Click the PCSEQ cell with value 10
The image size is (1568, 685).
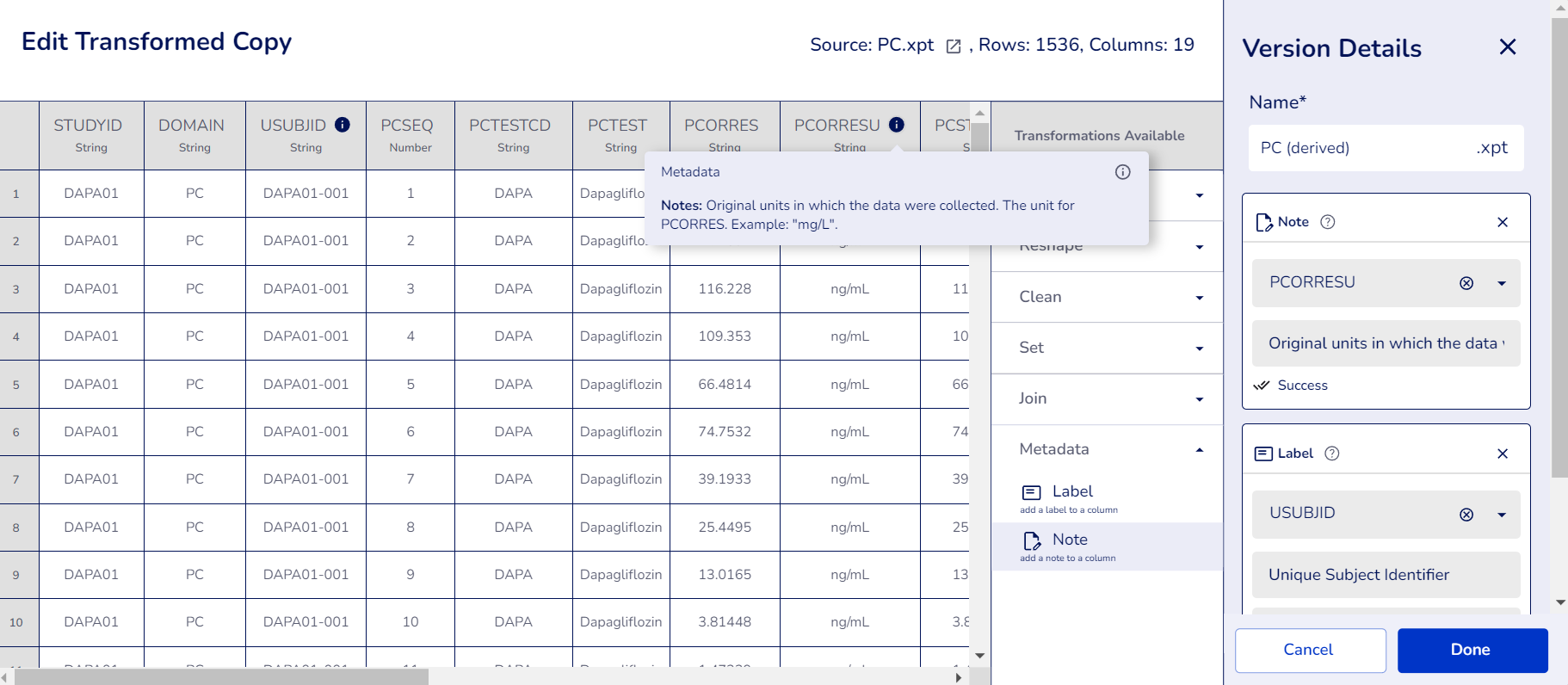(411, 622)
